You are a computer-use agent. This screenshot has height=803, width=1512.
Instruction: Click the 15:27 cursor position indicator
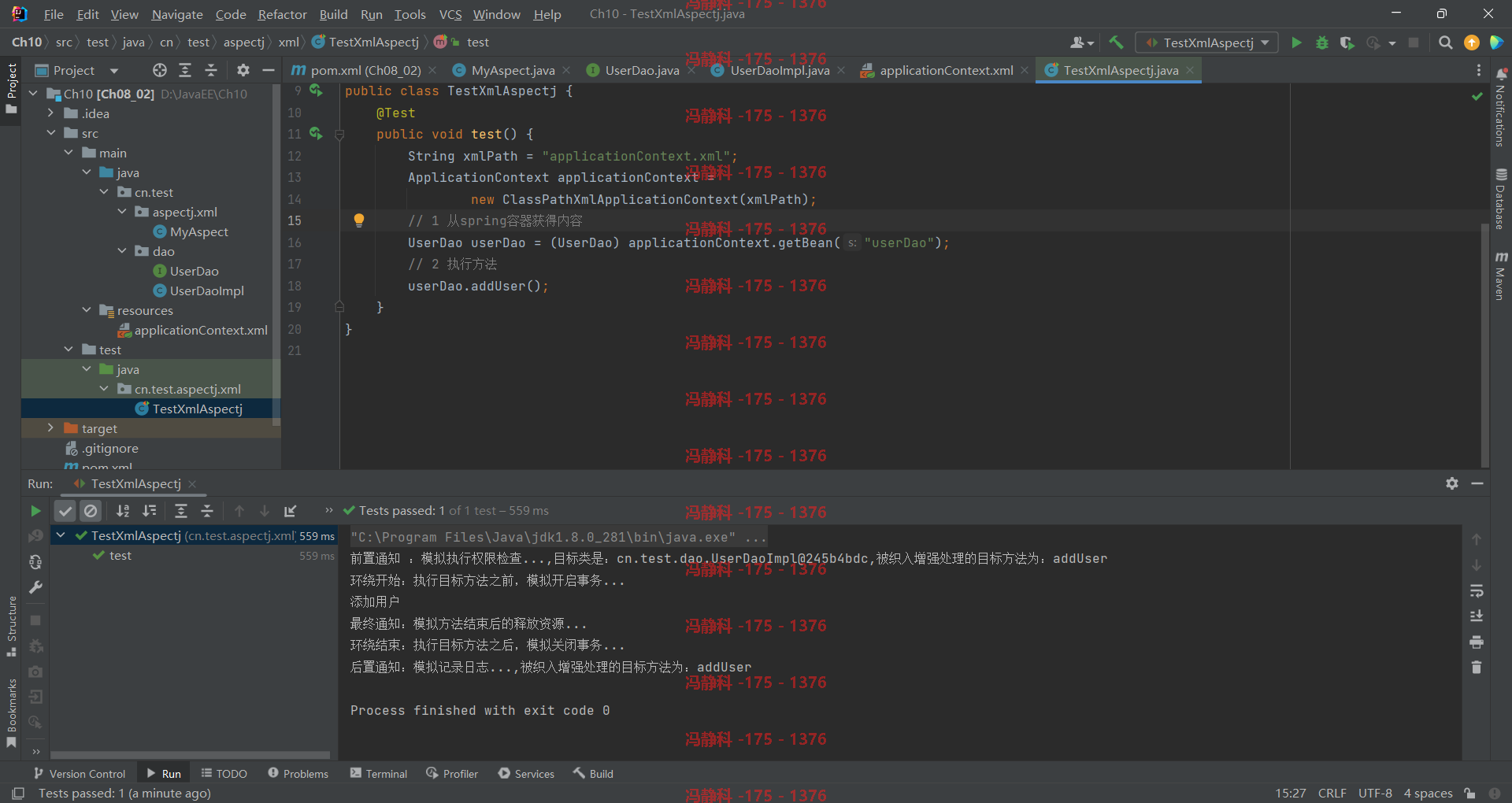pyautogui.click(x=1291, y=793)
